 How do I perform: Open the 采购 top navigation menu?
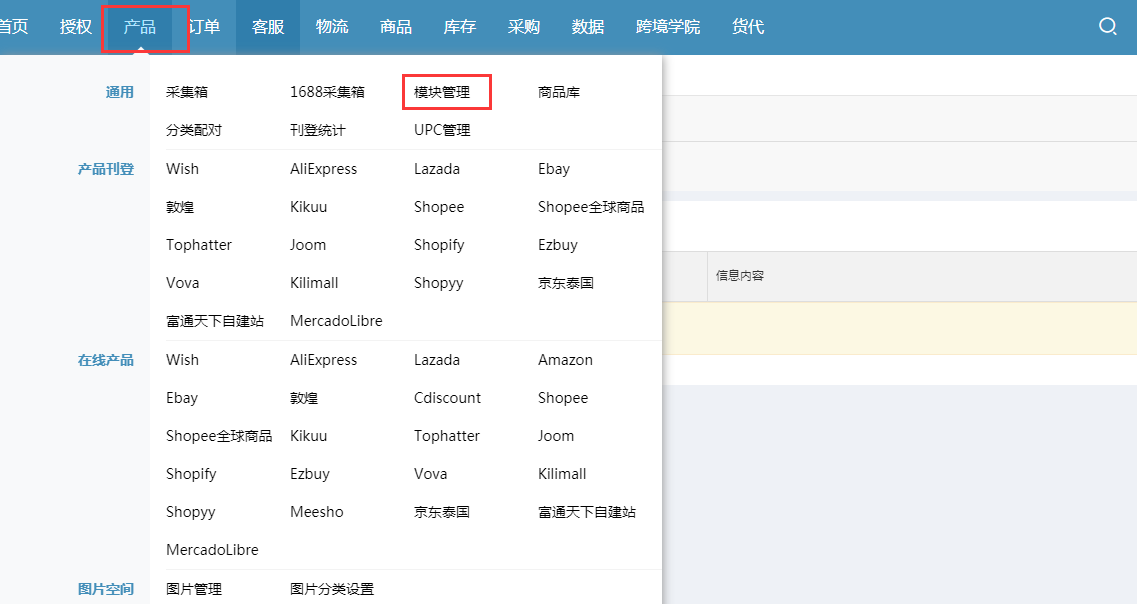click(x=524, y=27)
